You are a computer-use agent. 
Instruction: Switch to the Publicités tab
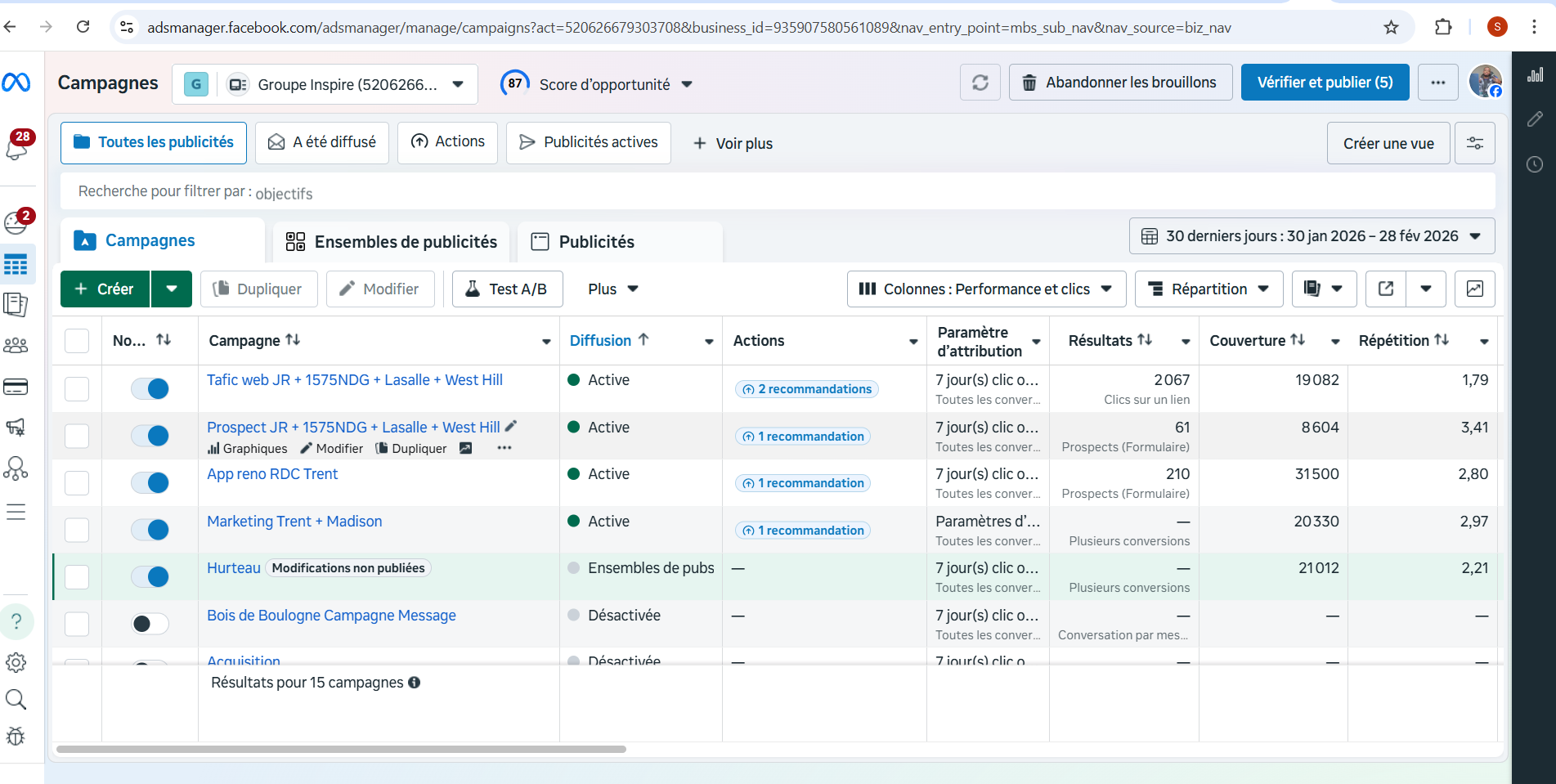click(x=596, y=242)
